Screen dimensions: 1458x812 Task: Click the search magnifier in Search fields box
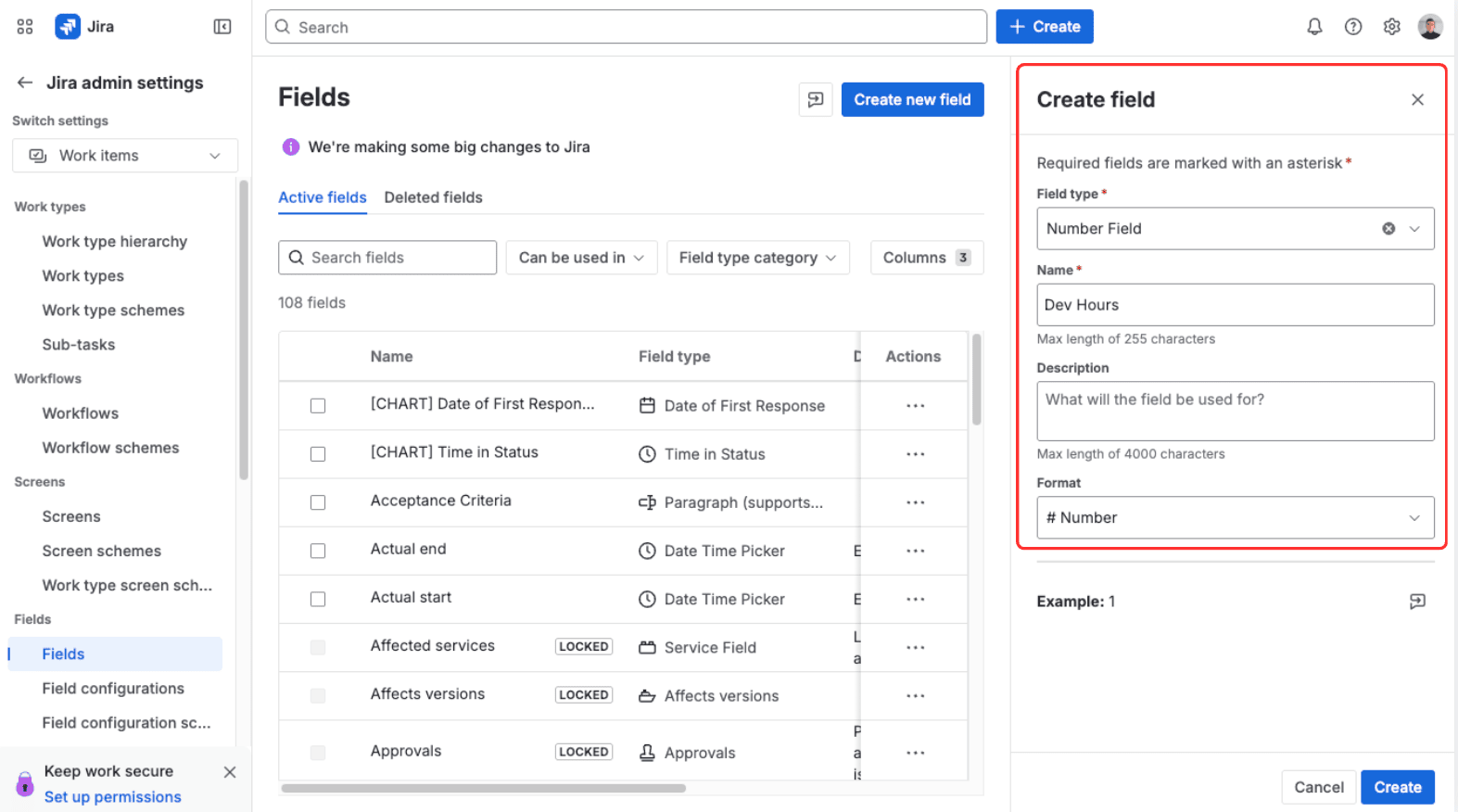[x=296, y=258]
